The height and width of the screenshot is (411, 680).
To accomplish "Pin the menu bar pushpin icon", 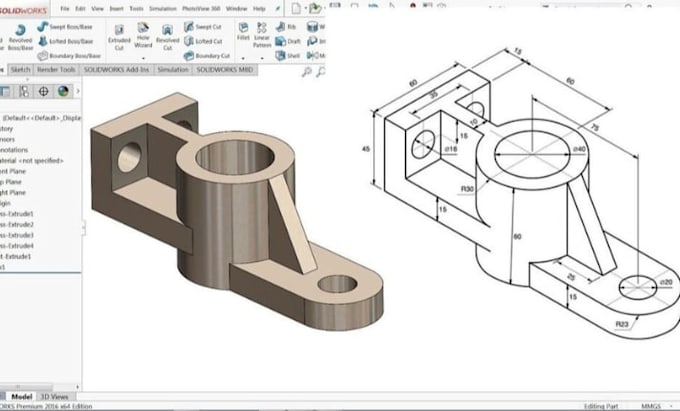I will coord(278,9).
